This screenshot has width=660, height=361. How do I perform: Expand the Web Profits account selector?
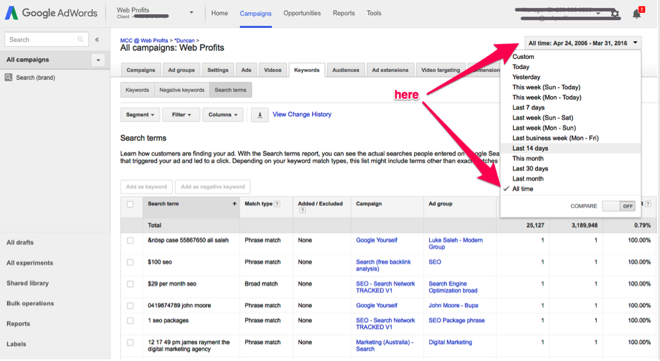pyautogui.click(x=192, y=13)
